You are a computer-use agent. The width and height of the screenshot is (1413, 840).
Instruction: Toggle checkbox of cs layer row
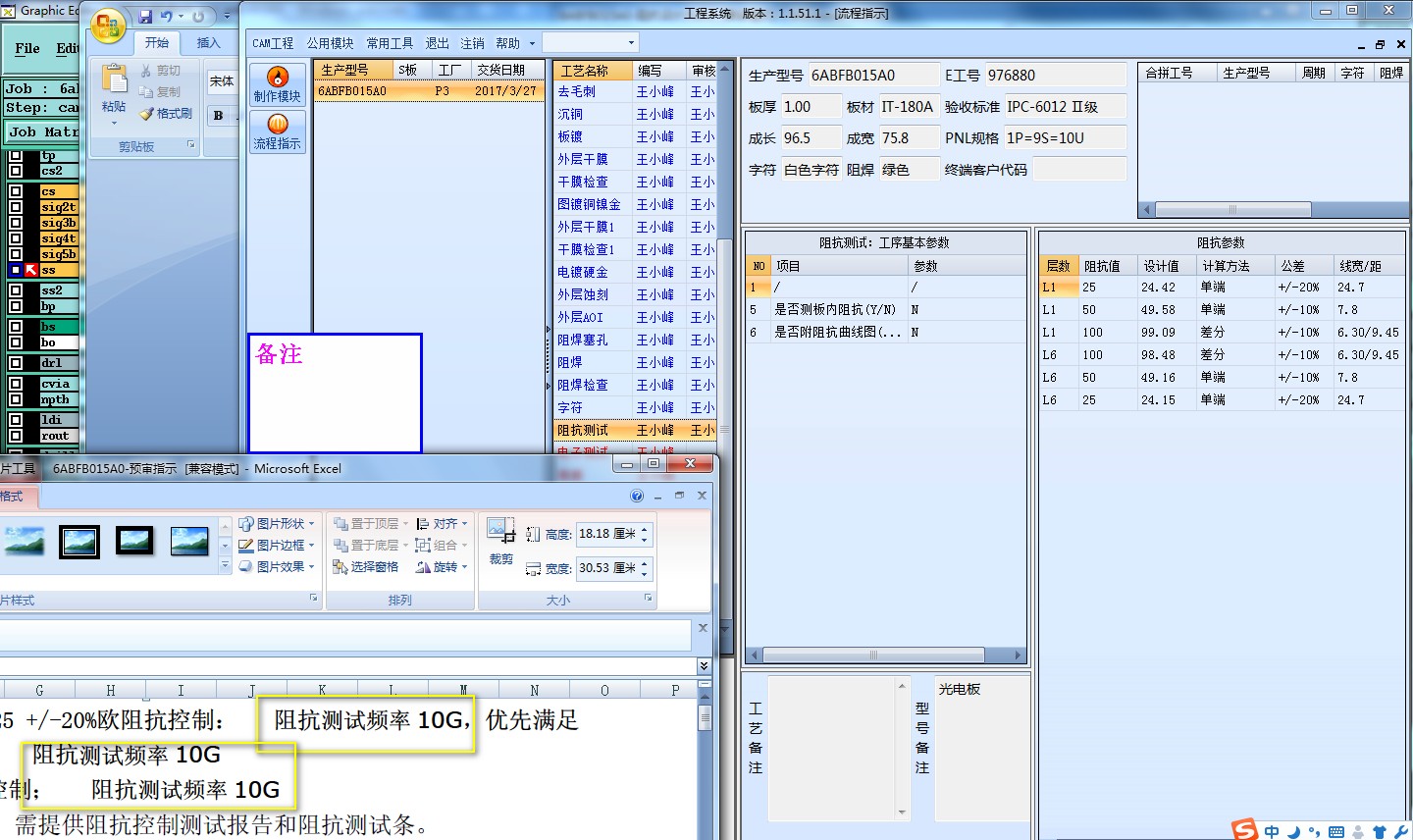pos(16,191)
